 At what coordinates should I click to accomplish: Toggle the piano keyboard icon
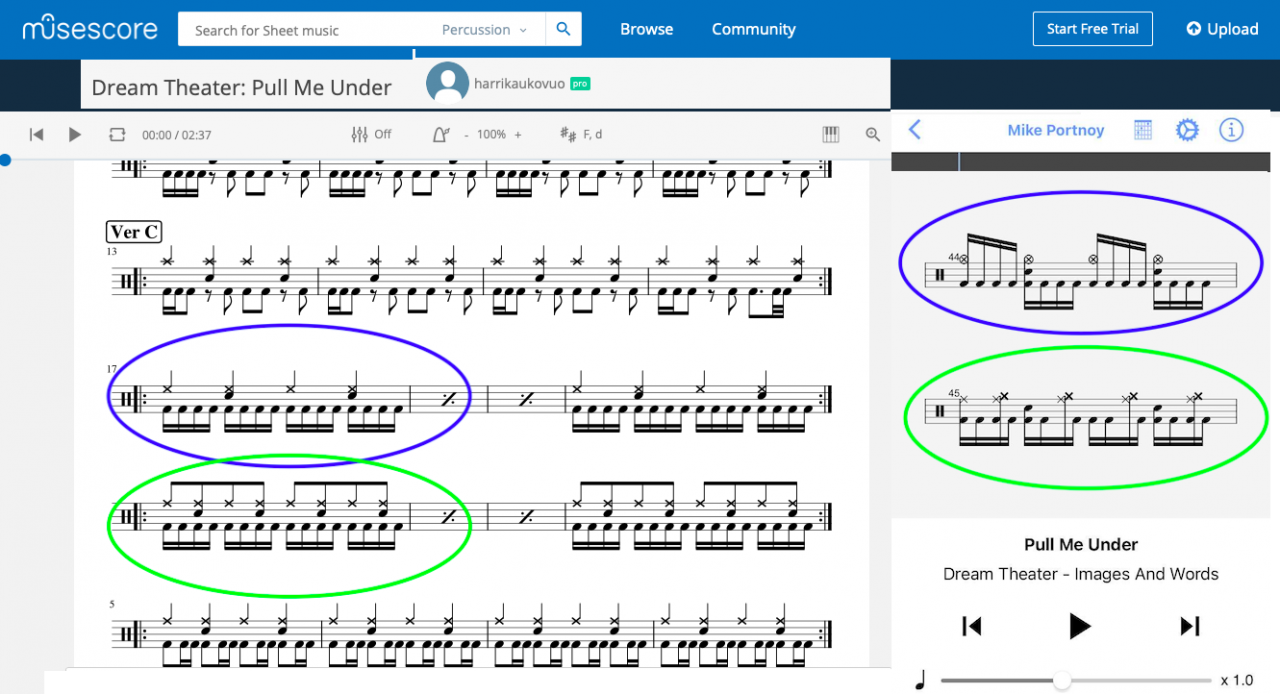[831, 134]
